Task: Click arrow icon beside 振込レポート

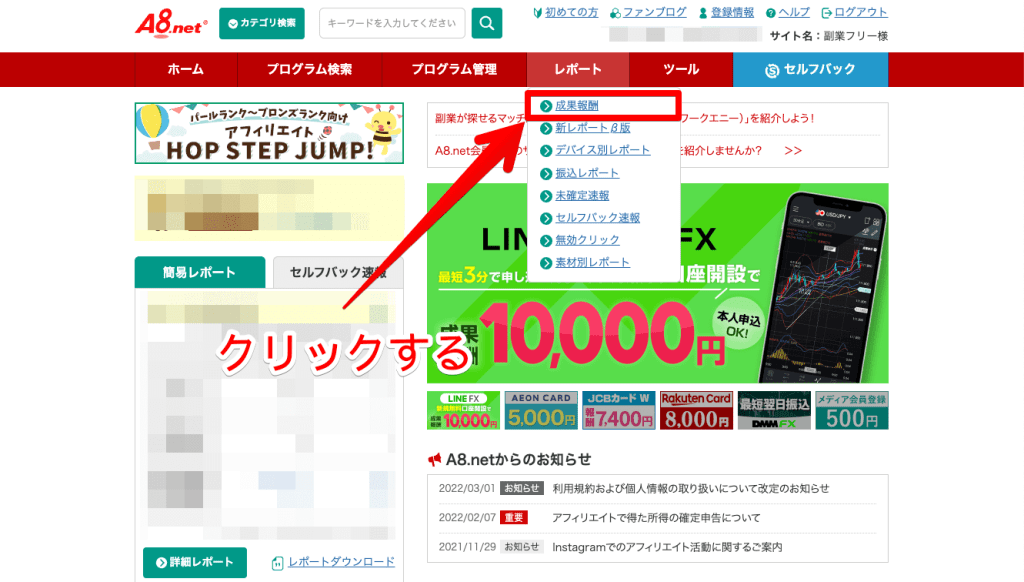Action: pyautogui.click(x=546, y=174)
